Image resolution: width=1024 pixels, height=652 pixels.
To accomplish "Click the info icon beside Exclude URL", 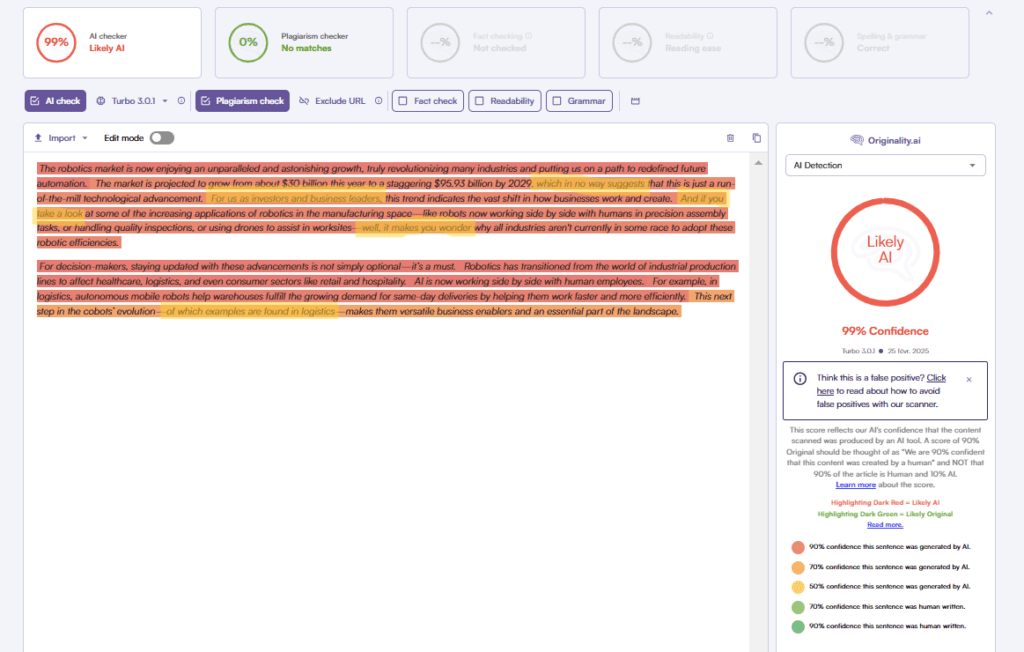I will (x=378, y=101).
